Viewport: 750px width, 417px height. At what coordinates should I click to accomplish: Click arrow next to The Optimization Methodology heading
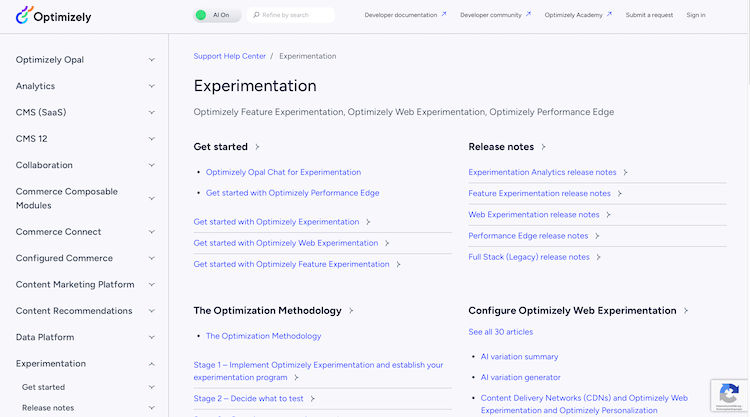(351, 311)
